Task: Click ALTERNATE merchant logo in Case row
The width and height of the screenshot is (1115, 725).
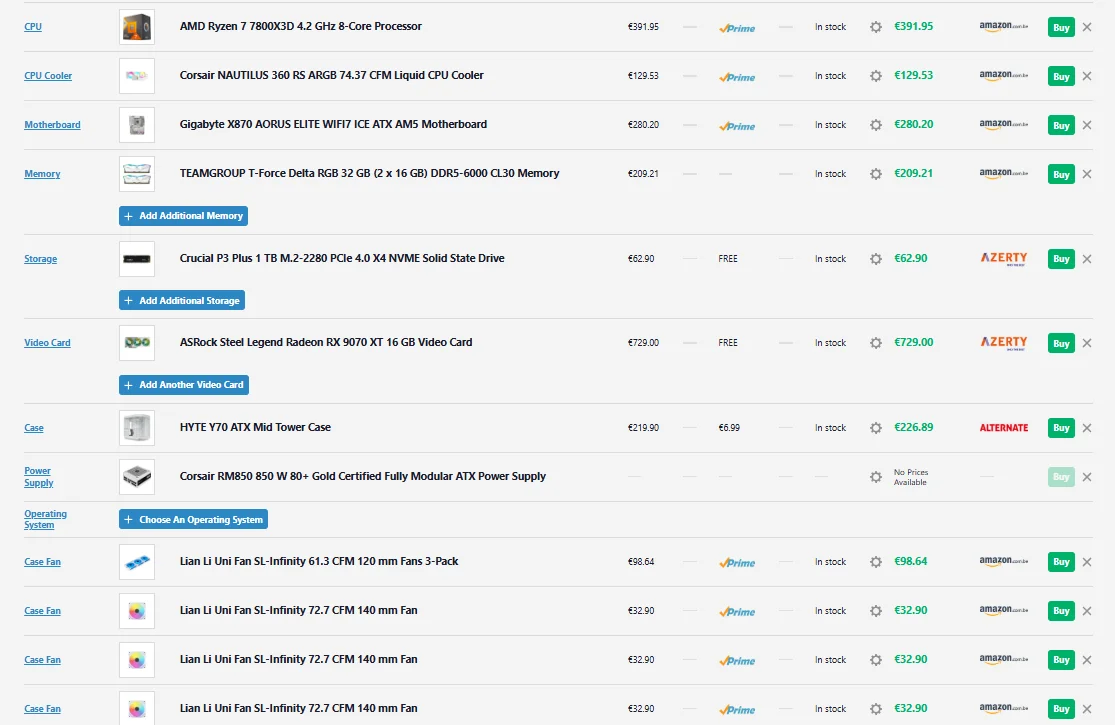Action: point(1003,428)
